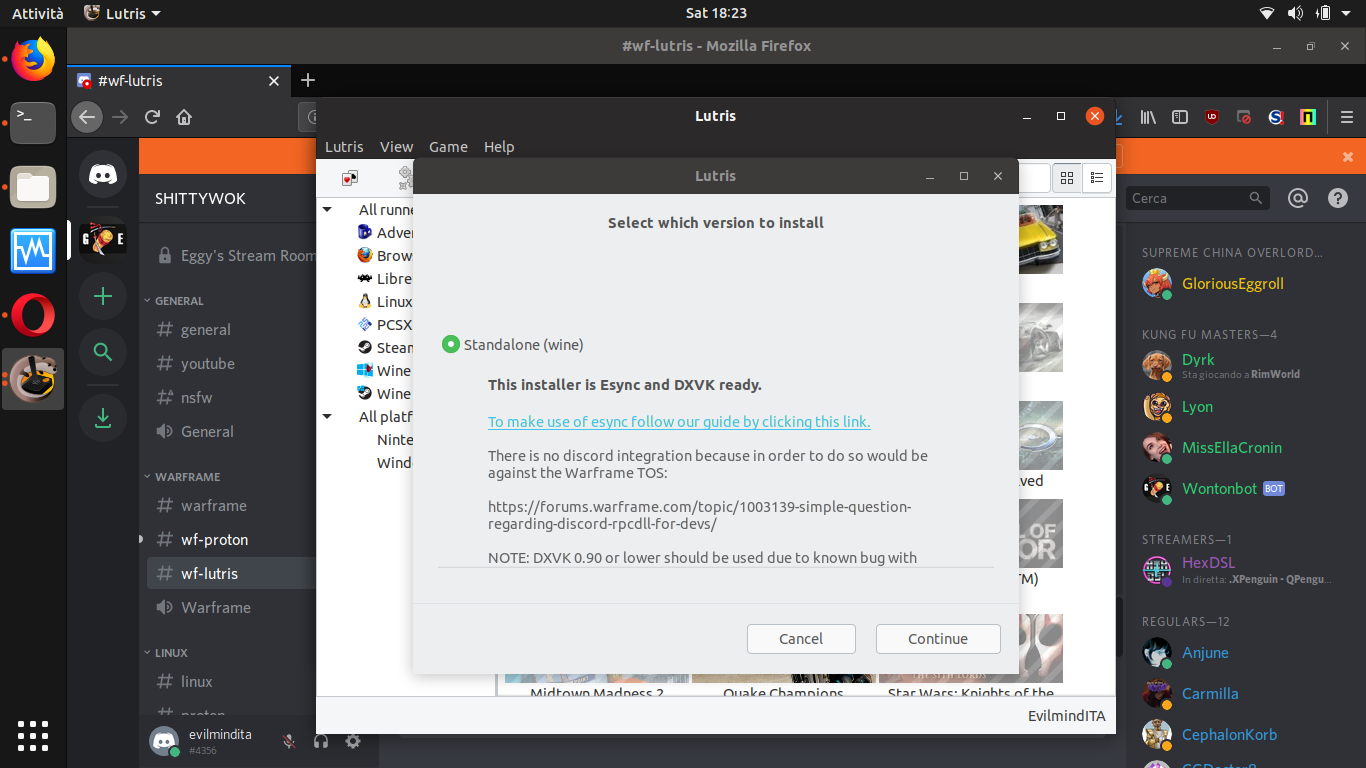Image resolution: width=1366 pixels, height=768 pixels.
Task: Open Discord mentions @ icon
Action: pyautogui.click(x=1298, y=198)
